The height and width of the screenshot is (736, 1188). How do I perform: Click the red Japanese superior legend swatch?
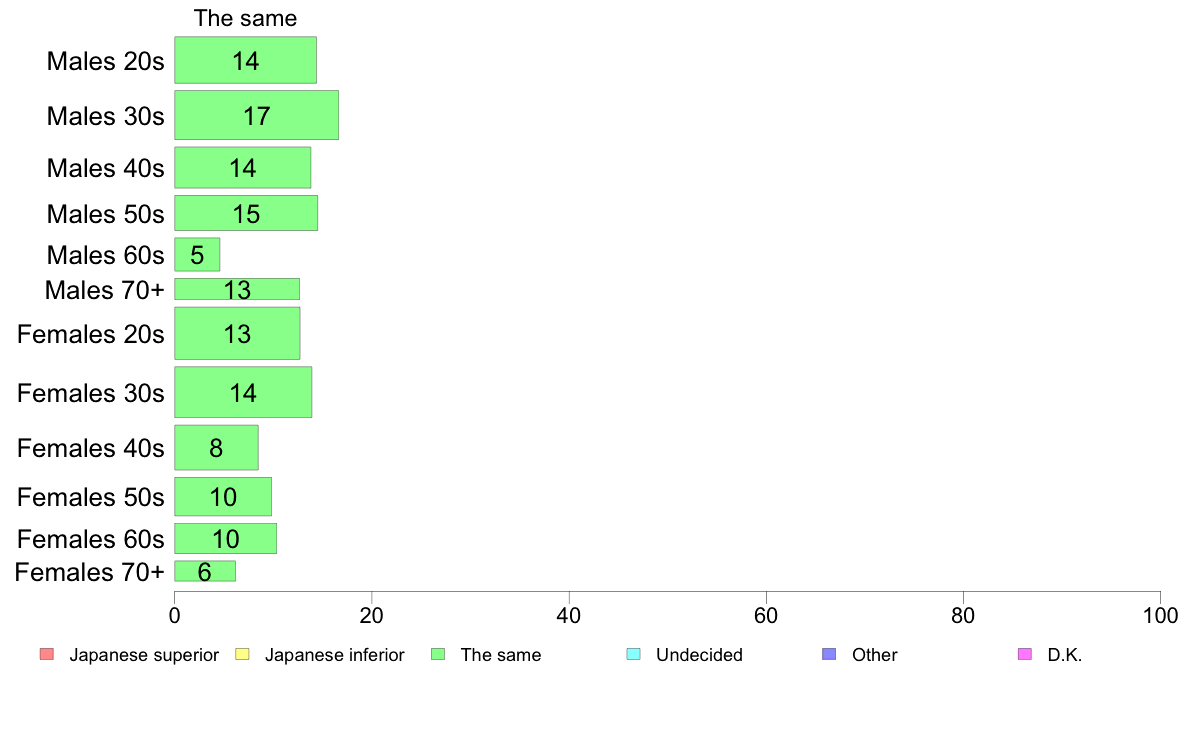click(x=47, y=654)
